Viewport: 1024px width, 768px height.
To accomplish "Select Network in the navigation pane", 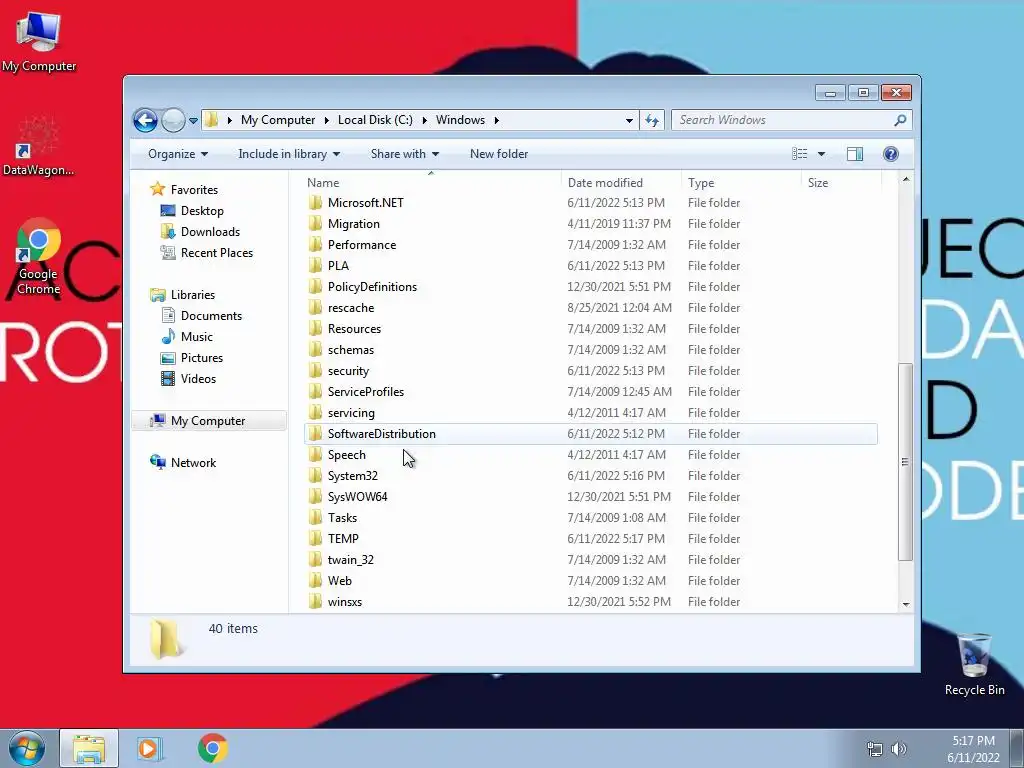I will [x=193, y=463].
